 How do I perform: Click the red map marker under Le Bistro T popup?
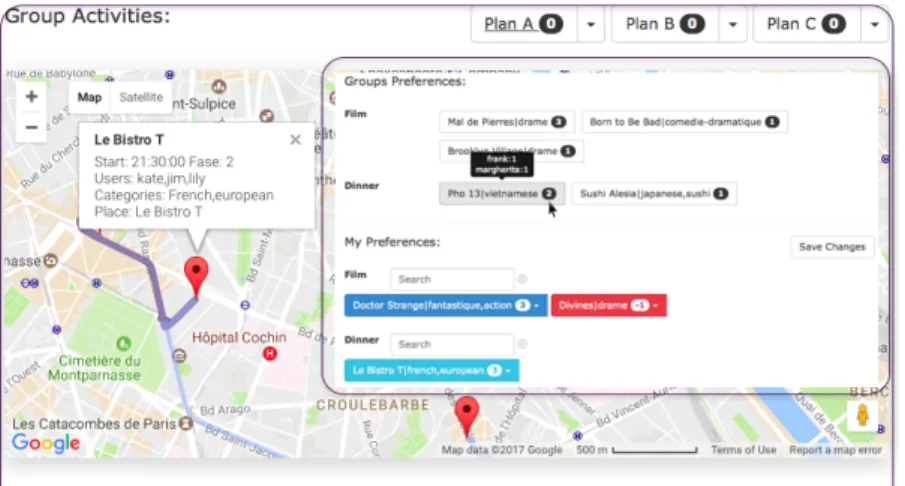click(196, 278)
